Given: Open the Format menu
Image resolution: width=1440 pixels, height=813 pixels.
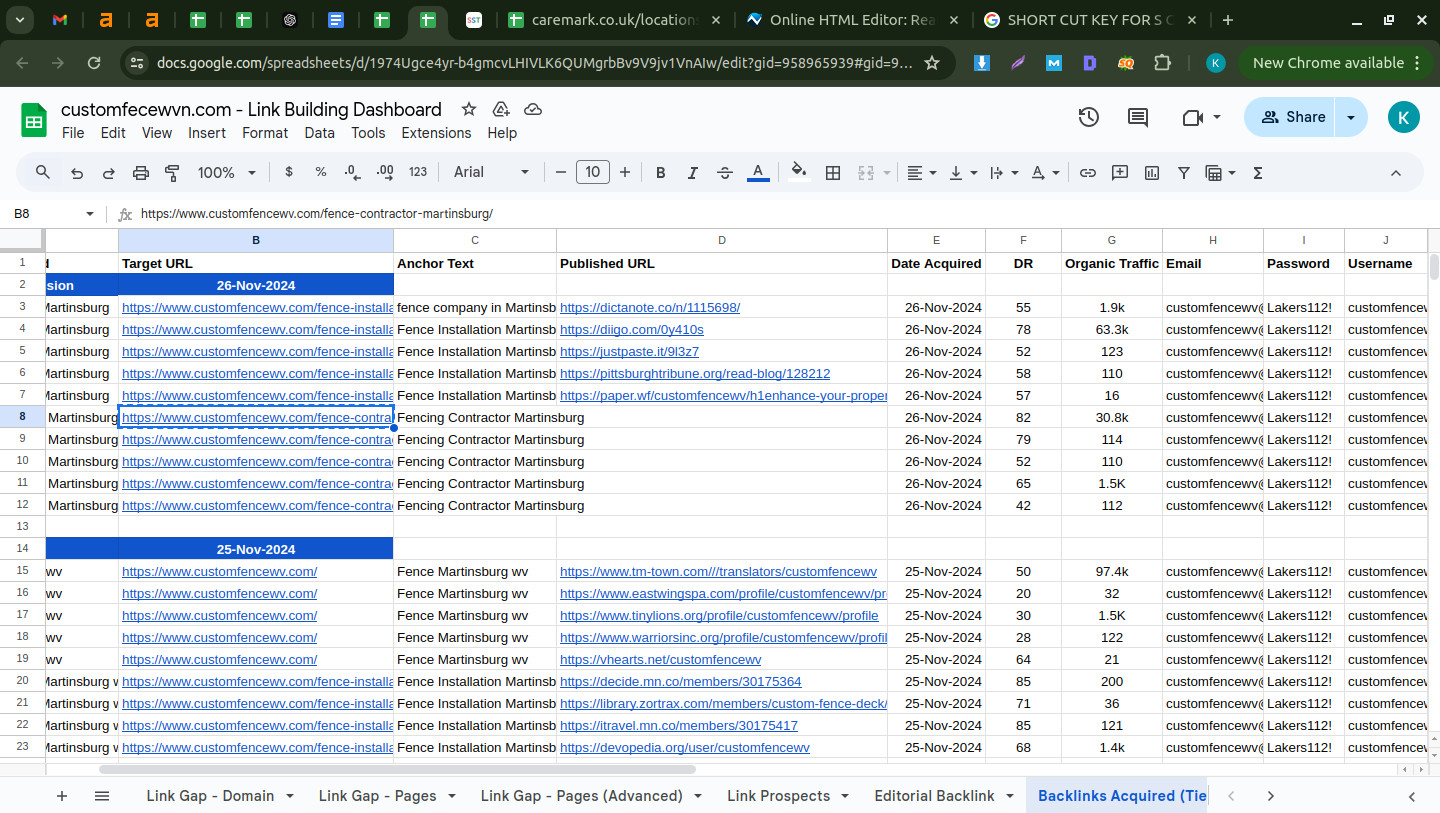Looking at the screenshot, I should (x=265, y=133).
